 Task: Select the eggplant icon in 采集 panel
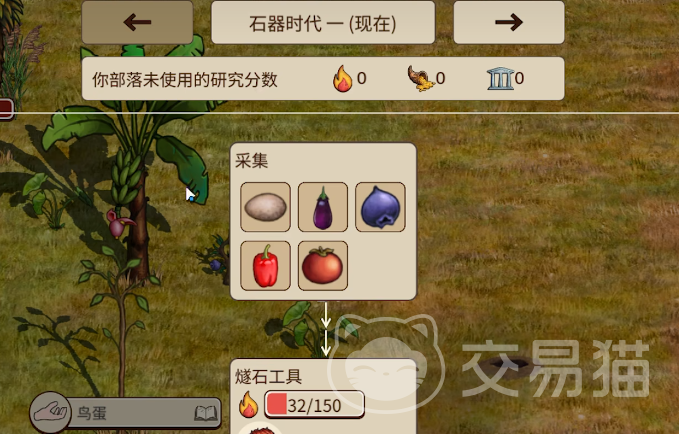pyautogui.click(x=323, y=207)
